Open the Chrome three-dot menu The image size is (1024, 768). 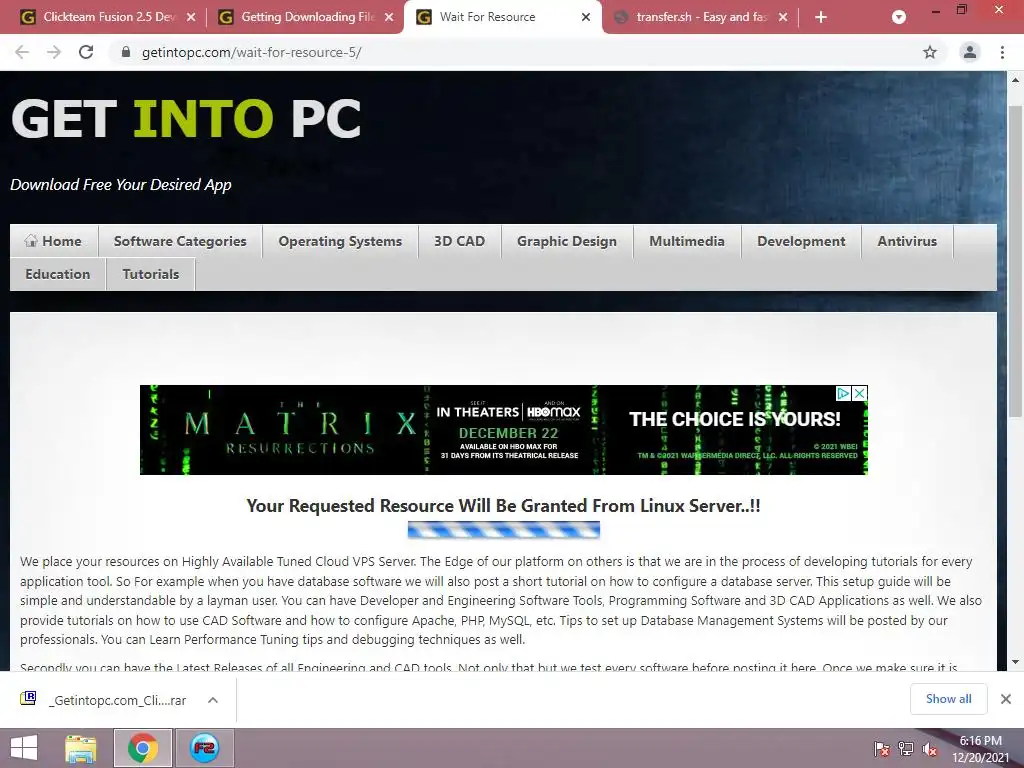pyautogui.click(x=1002, y=52)
